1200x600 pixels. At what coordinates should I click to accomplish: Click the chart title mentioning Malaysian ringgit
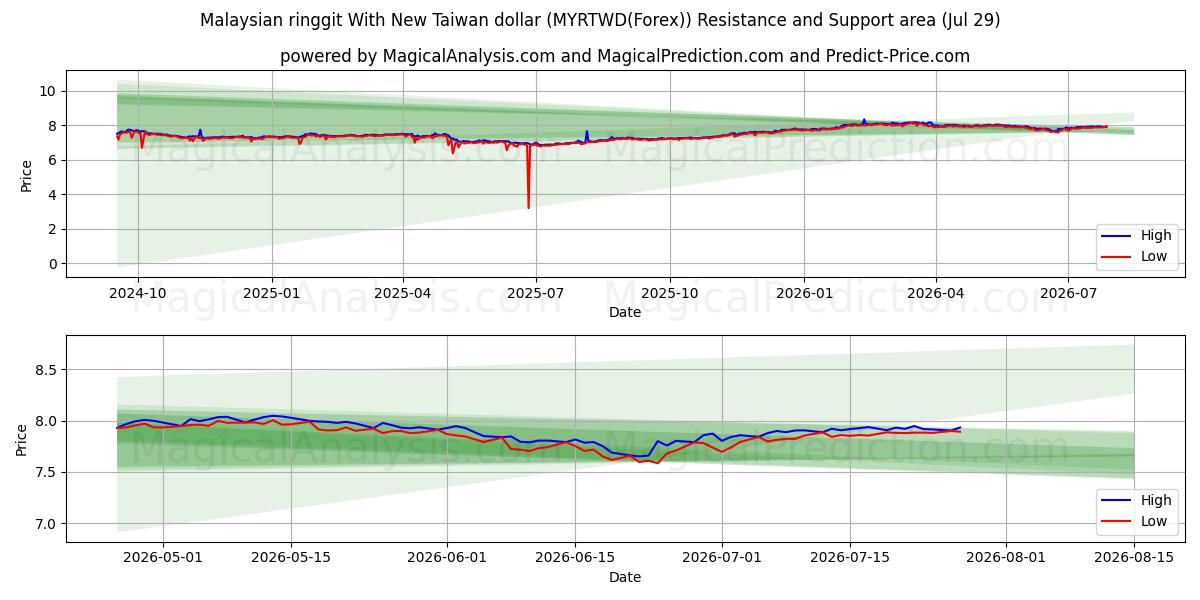[600, 20]
